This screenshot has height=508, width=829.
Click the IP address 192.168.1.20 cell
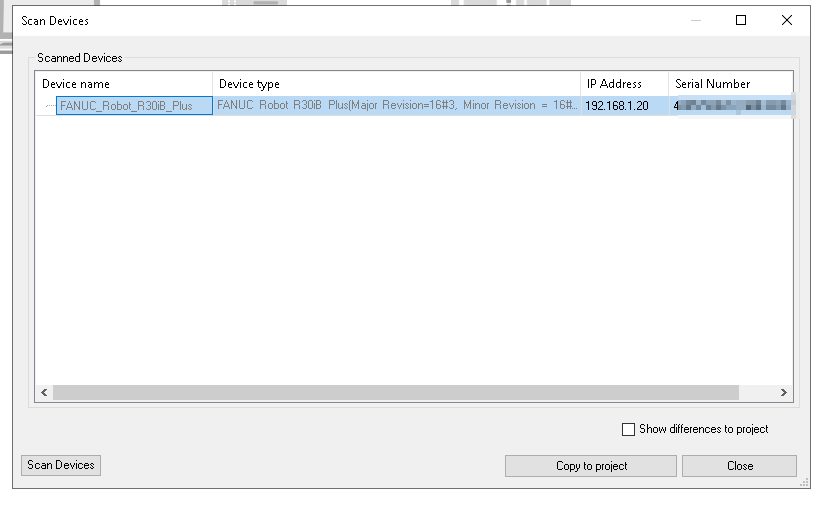tap(624, 106)
